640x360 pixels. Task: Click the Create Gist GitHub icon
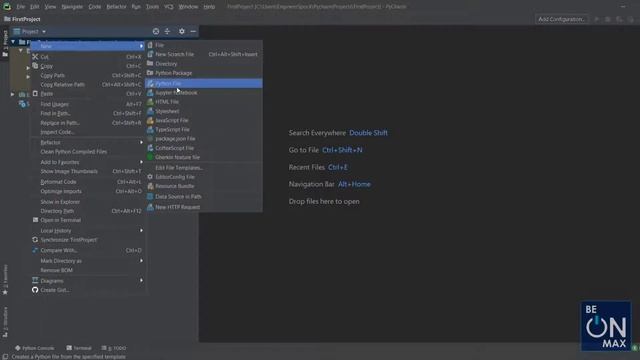35,290
